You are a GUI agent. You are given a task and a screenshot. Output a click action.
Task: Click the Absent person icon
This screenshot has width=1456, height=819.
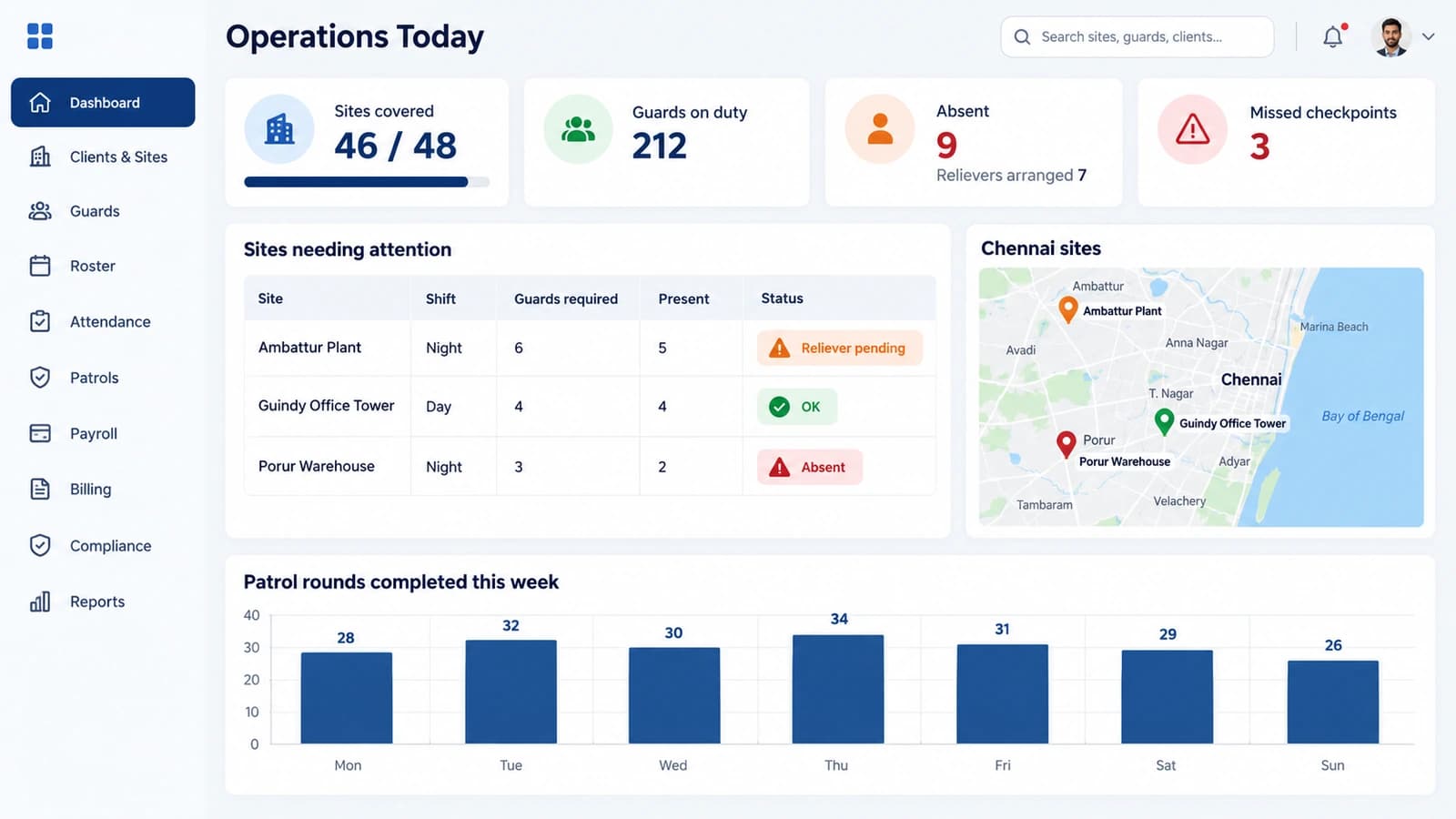880,129
